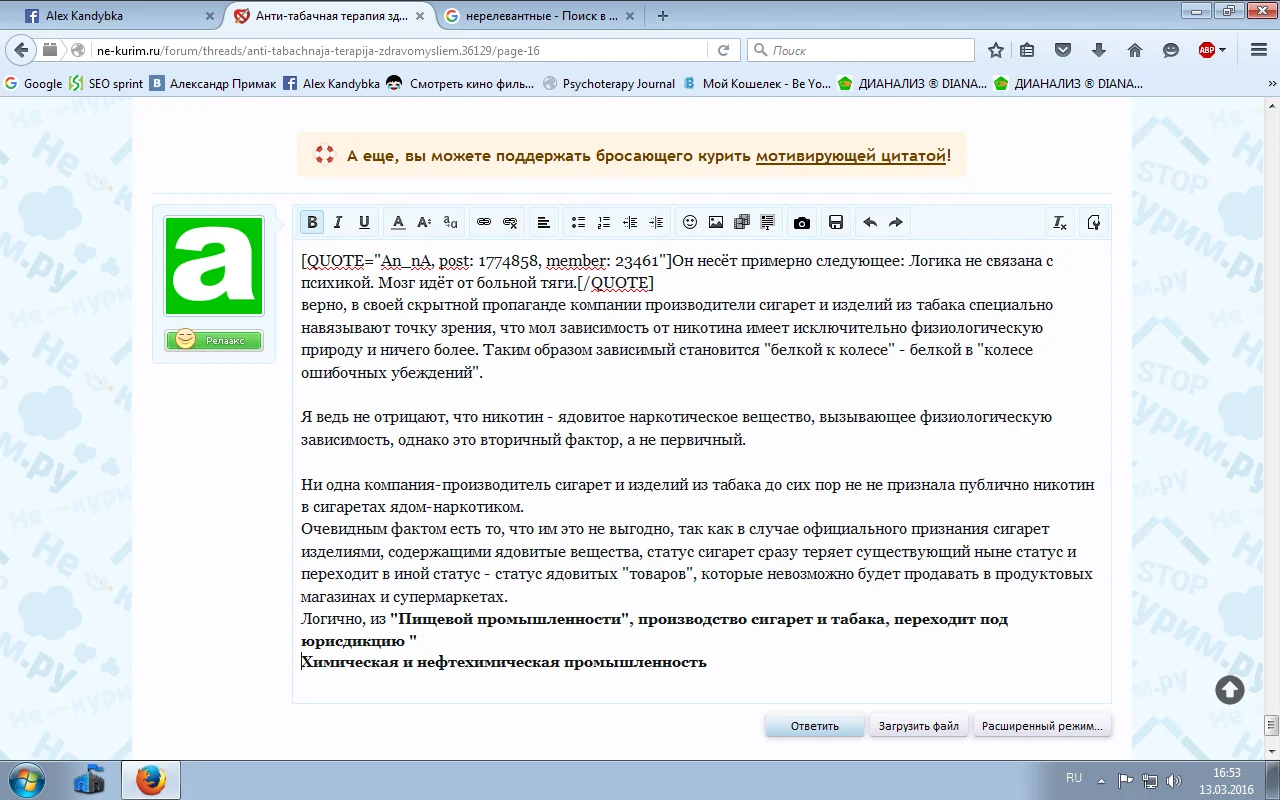Click the insert image icon
This screenshot has height=800, width=1280.
716,222
